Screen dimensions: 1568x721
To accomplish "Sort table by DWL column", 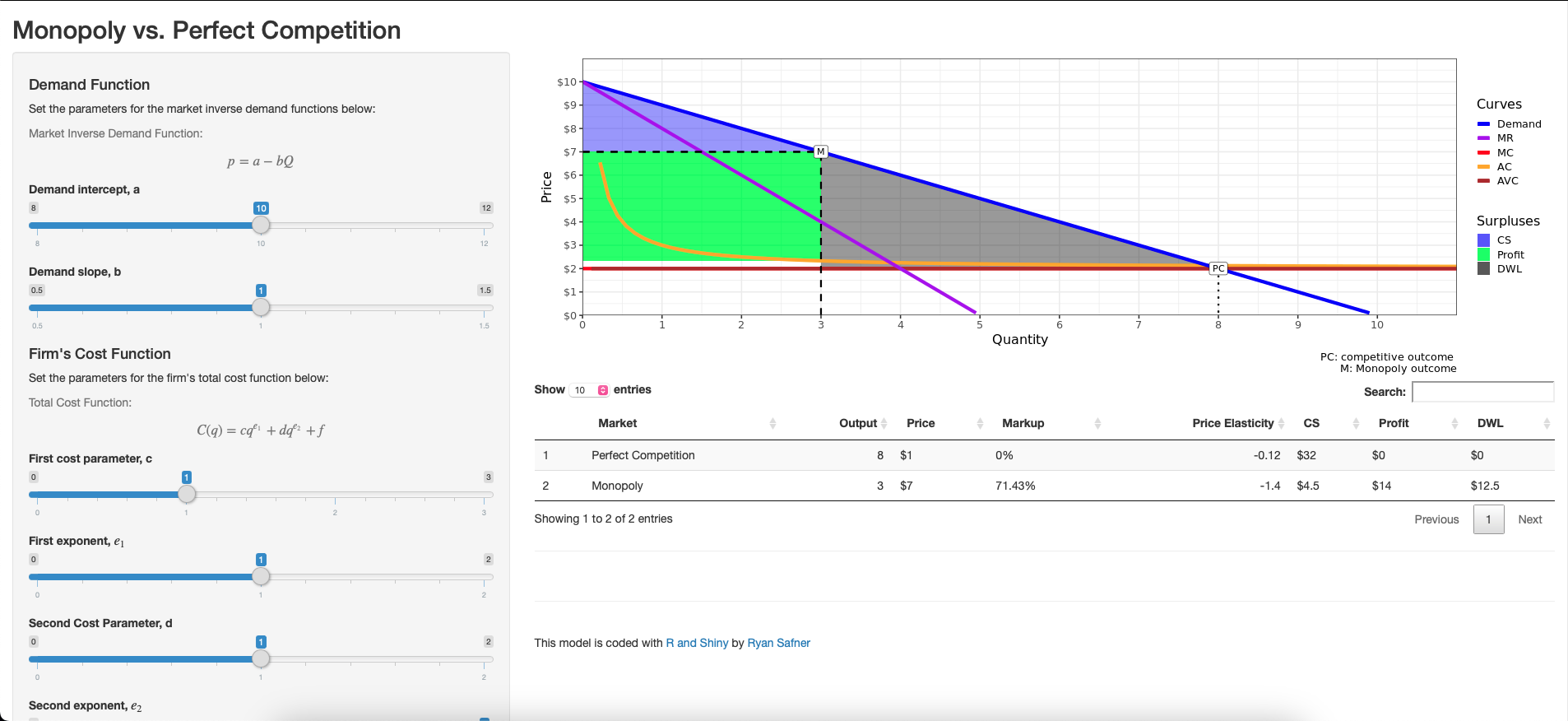I will click(x=1490, y=423).
